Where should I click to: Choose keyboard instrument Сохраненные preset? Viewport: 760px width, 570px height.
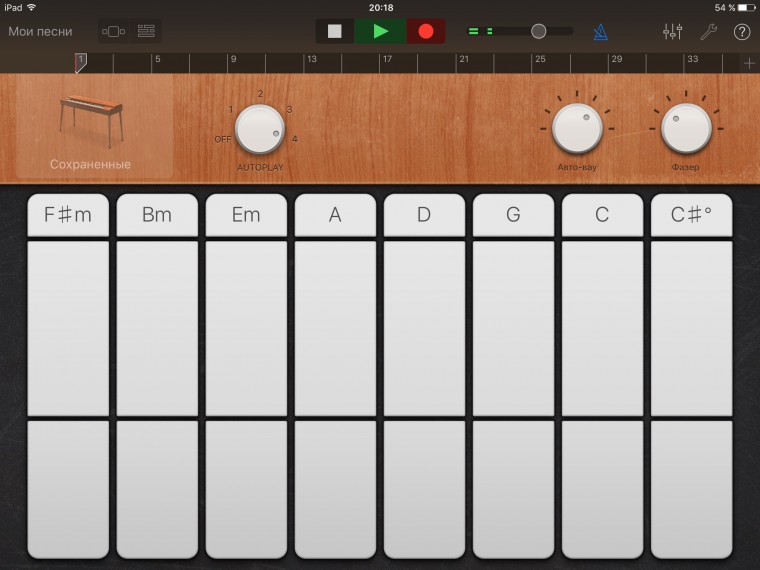coord(95,127)
